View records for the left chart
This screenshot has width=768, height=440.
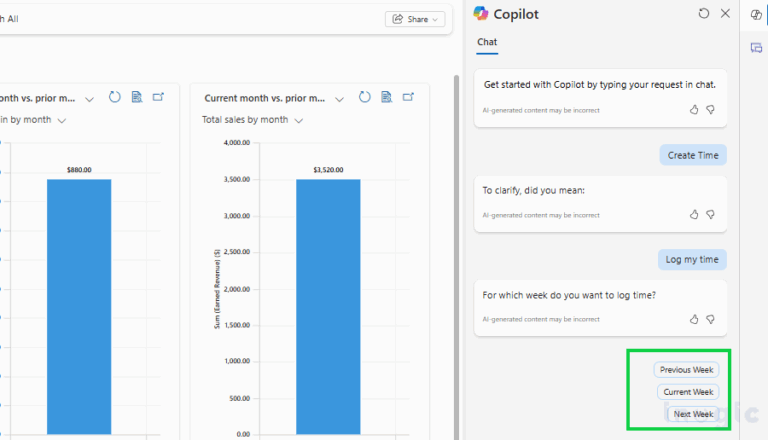tap(137, 97)
